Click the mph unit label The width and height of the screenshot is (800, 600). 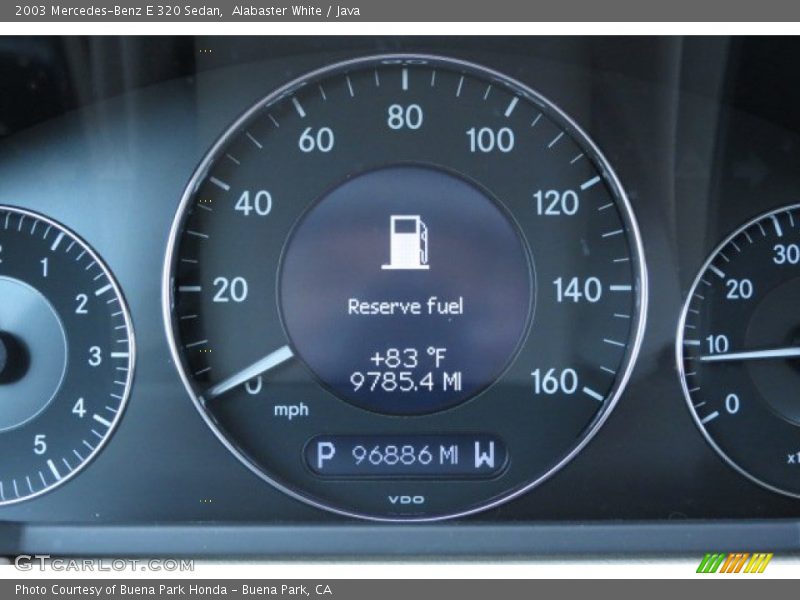tap(291, 410)
